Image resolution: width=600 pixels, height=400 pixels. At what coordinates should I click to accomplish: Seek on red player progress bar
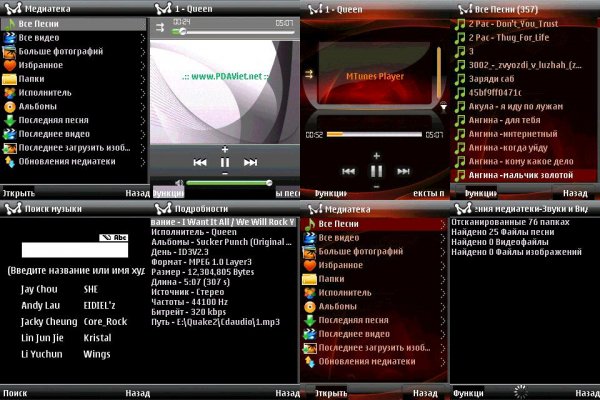[374, 134]
